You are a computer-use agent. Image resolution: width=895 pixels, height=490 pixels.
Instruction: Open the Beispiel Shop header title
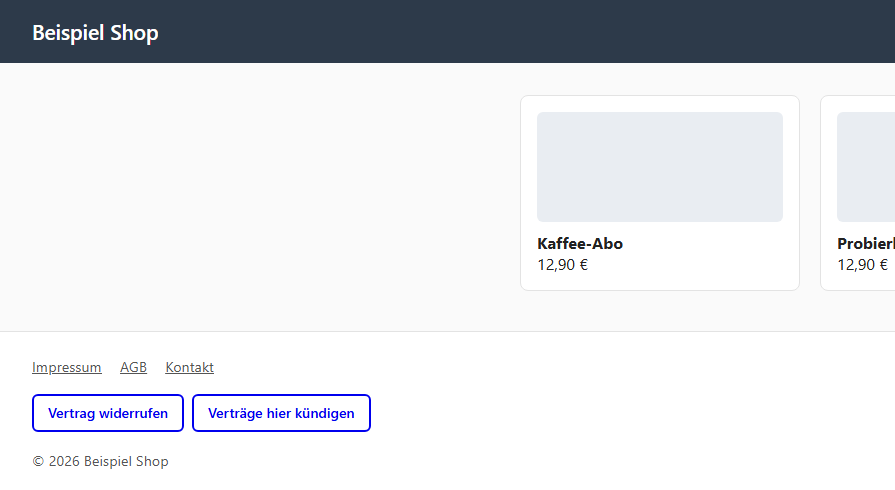pyautogui.click(x=95, y=33)
